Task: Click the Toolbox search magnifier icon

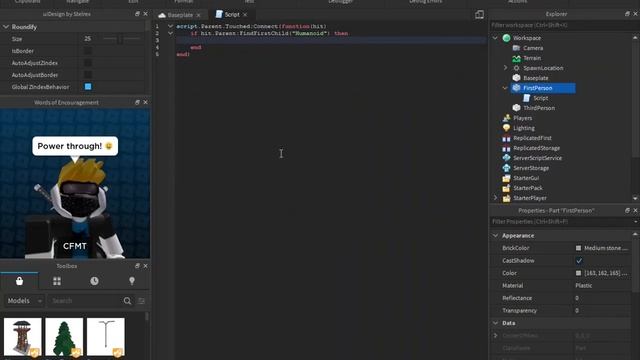Action: click(127, 301)
